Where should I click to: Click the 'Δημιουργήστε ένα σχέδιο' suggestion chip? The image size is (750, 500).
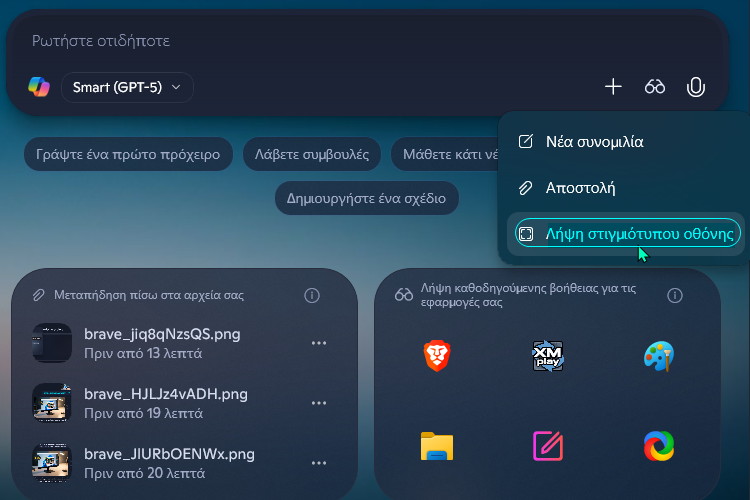click(x=367, y=197)
